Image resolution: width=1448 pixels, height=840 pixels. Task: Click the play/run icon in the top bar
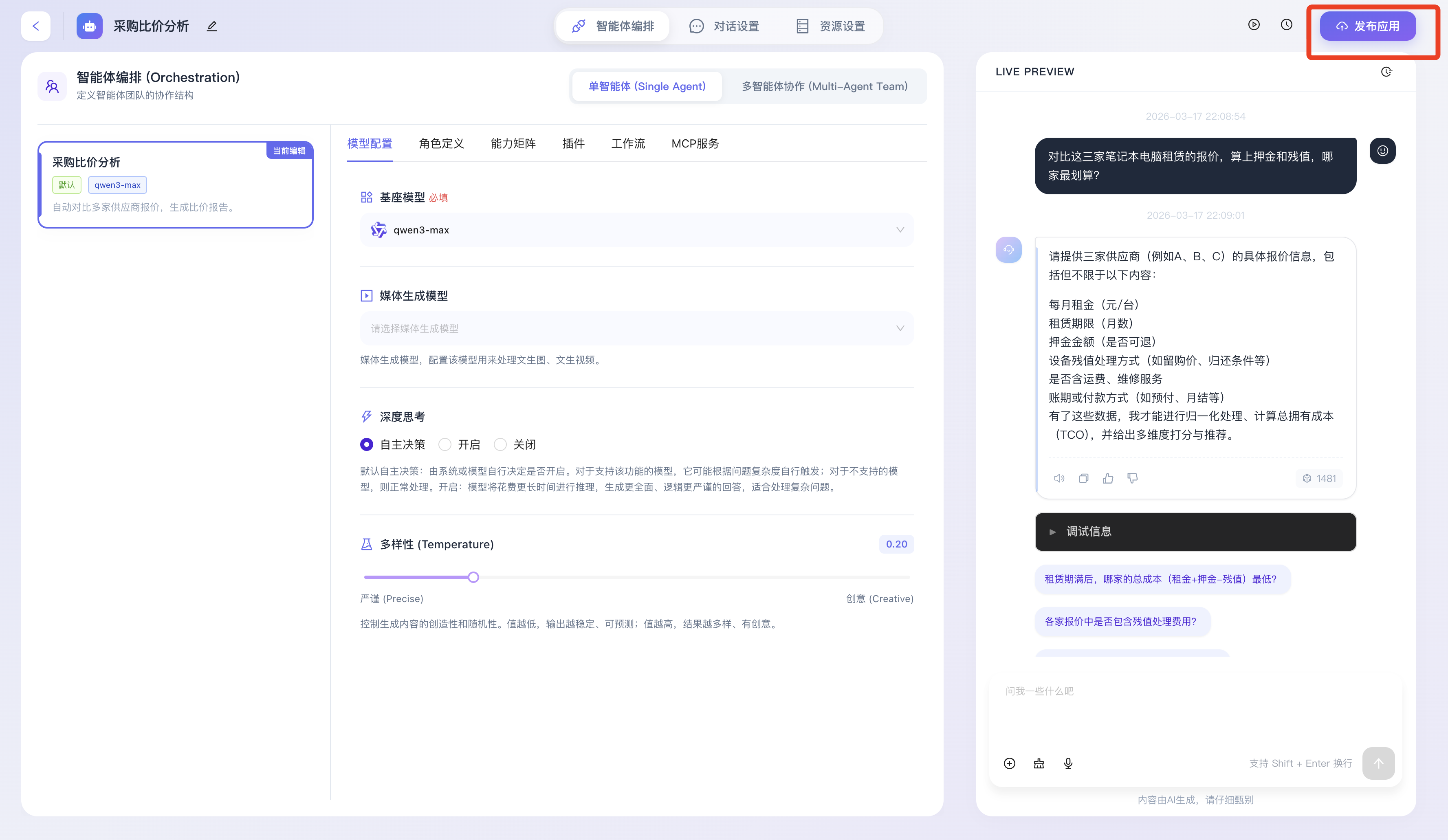[1254, 25]
